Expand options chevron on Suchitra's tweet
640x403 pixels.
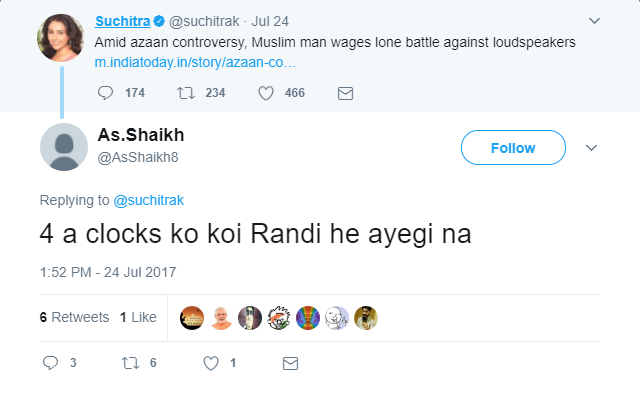[594, 21]
